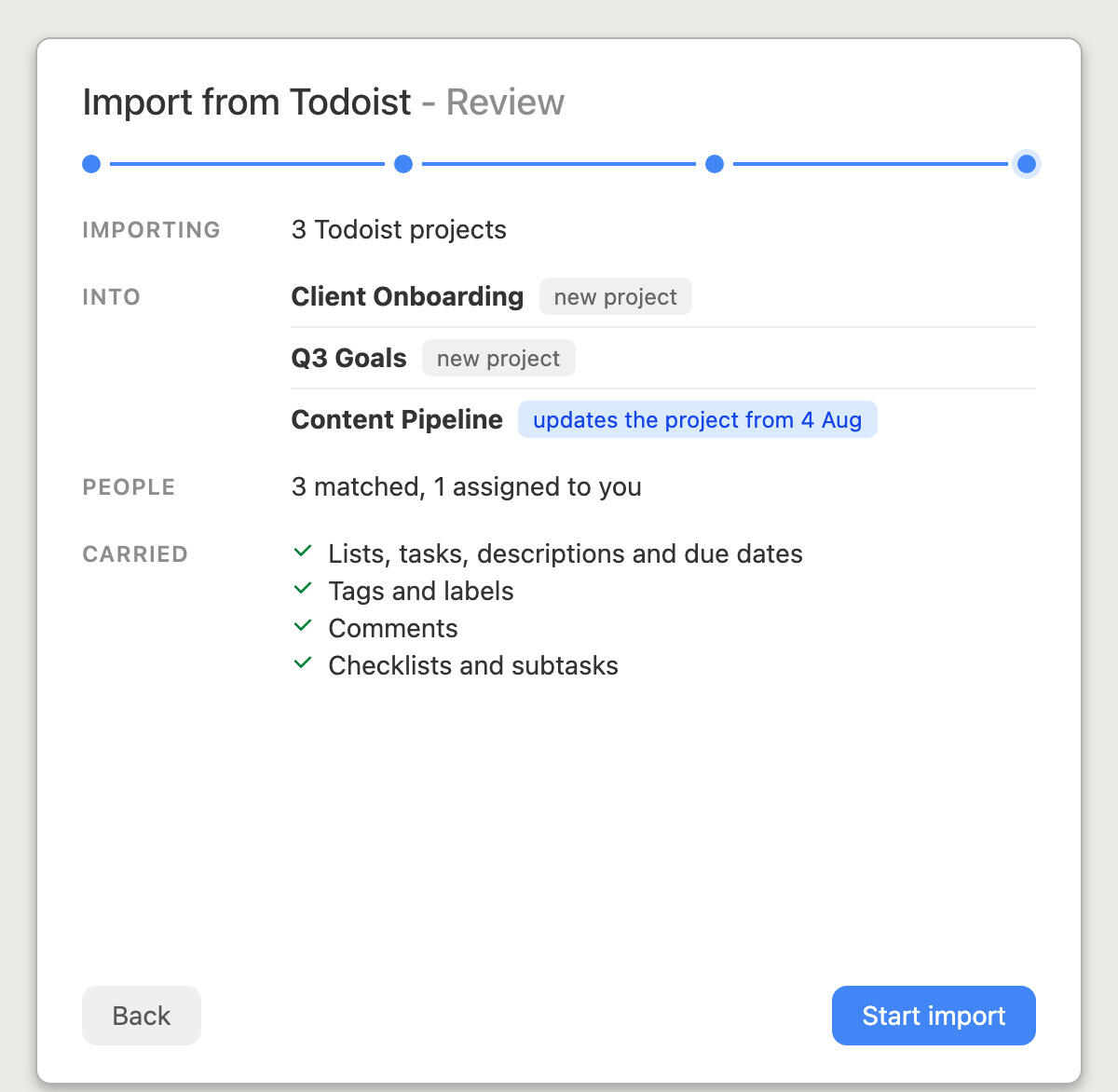
Task: Click checkmark beside Checklists and subtasks
Action: click(x=303, y=663)
